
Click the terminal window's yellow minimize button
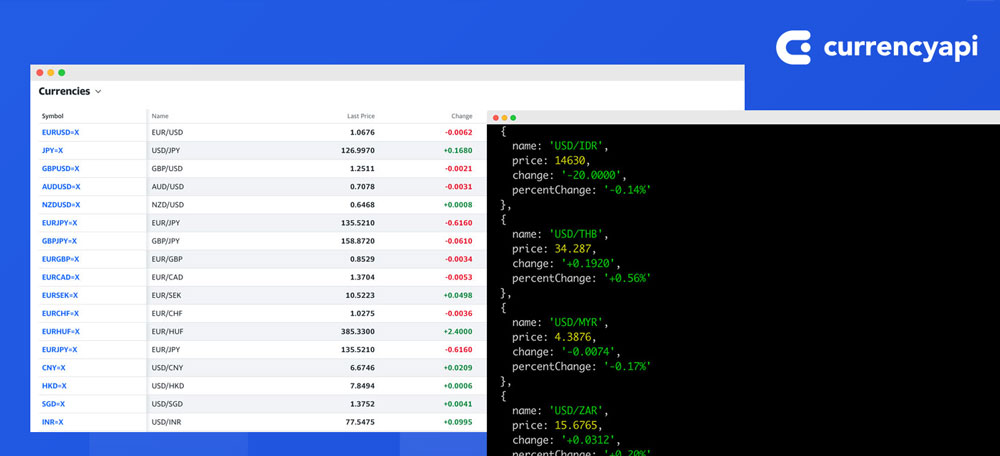[x=505, y=118]
